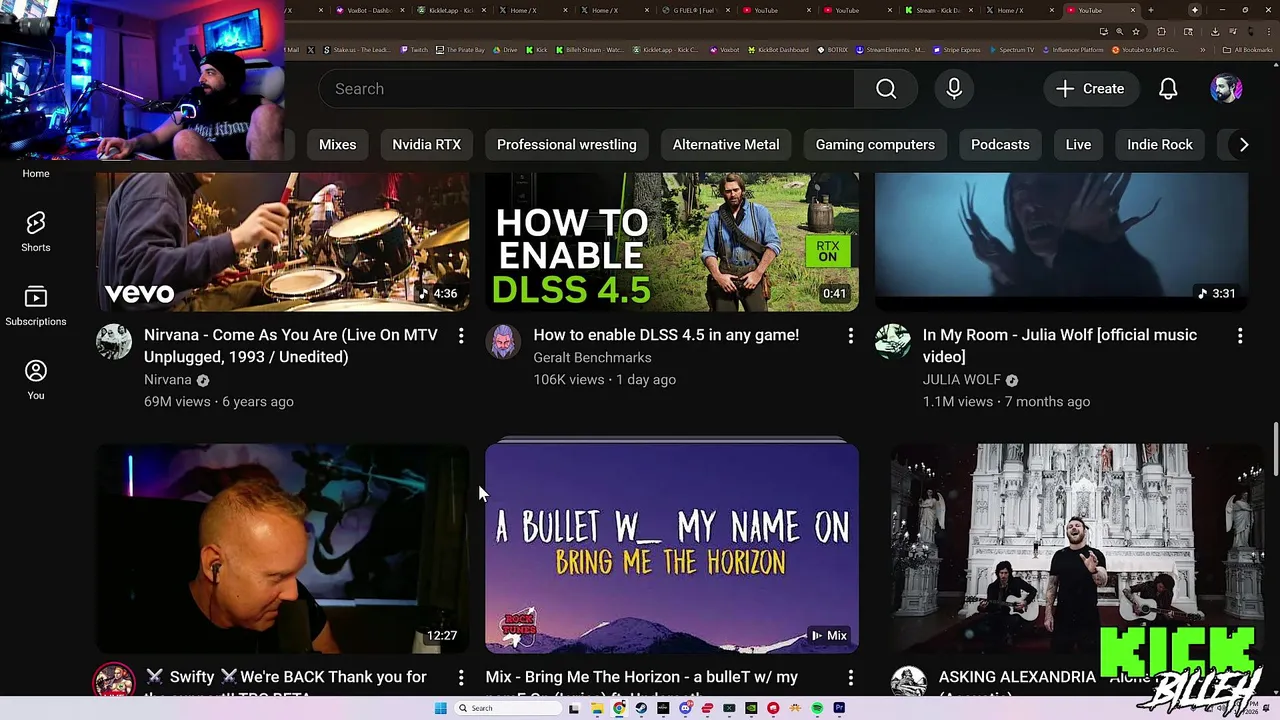
Task: Bookmark this page with star icon
Action: pos(1136,31)
